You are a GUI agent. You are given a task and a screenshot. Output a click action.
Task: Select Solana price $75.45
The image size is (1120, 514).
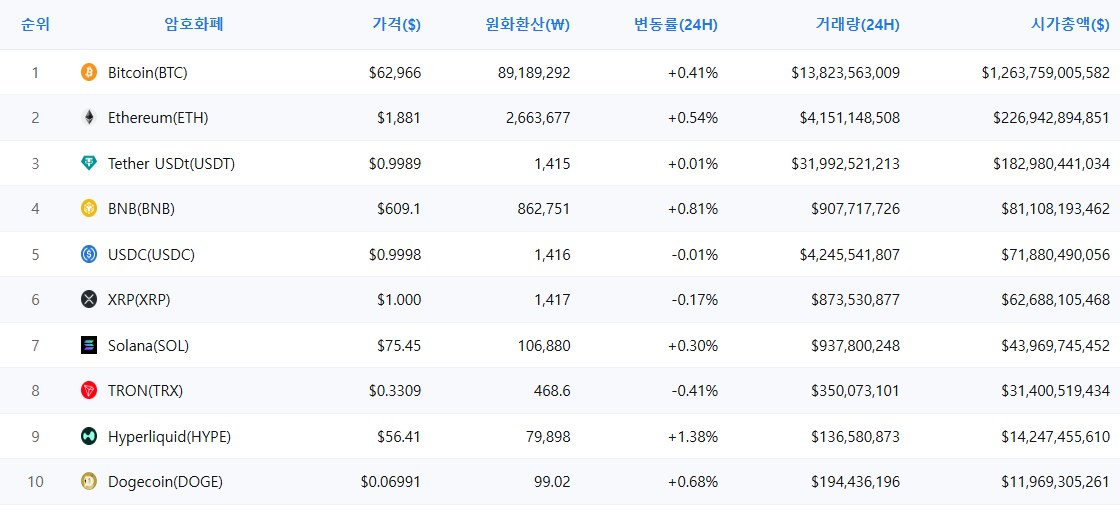click(399, 346)
